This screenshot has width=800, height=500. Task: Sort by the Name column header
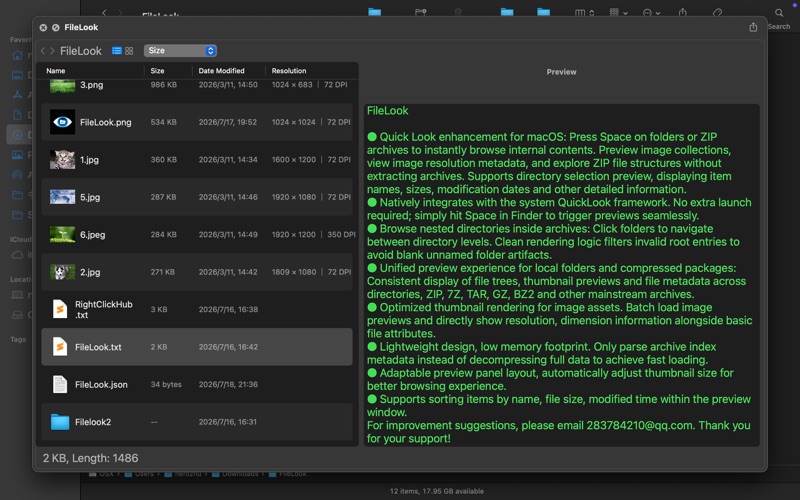point(56,71)
